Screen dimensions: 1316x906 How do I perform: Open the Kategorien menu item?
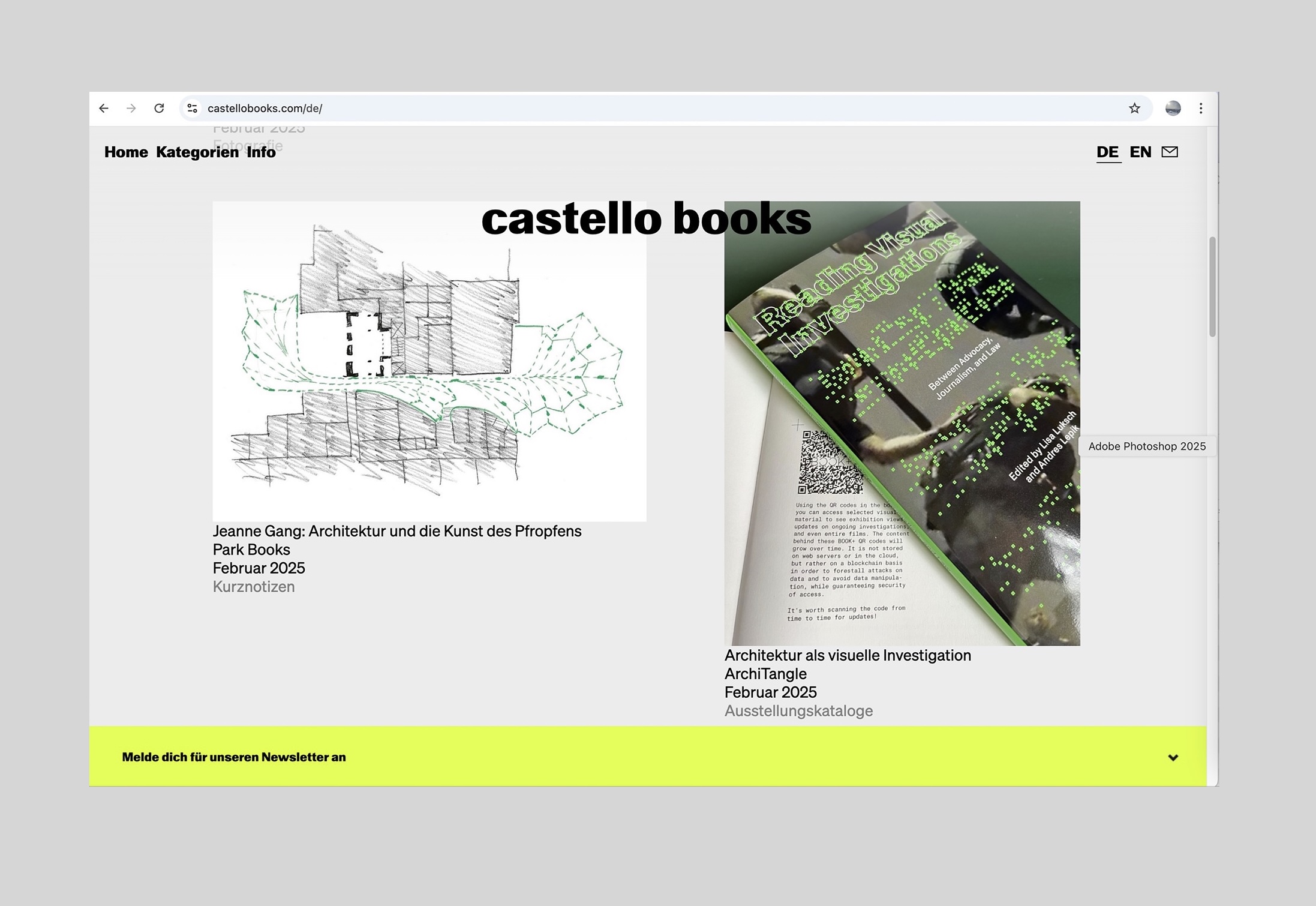coord(197,152)
